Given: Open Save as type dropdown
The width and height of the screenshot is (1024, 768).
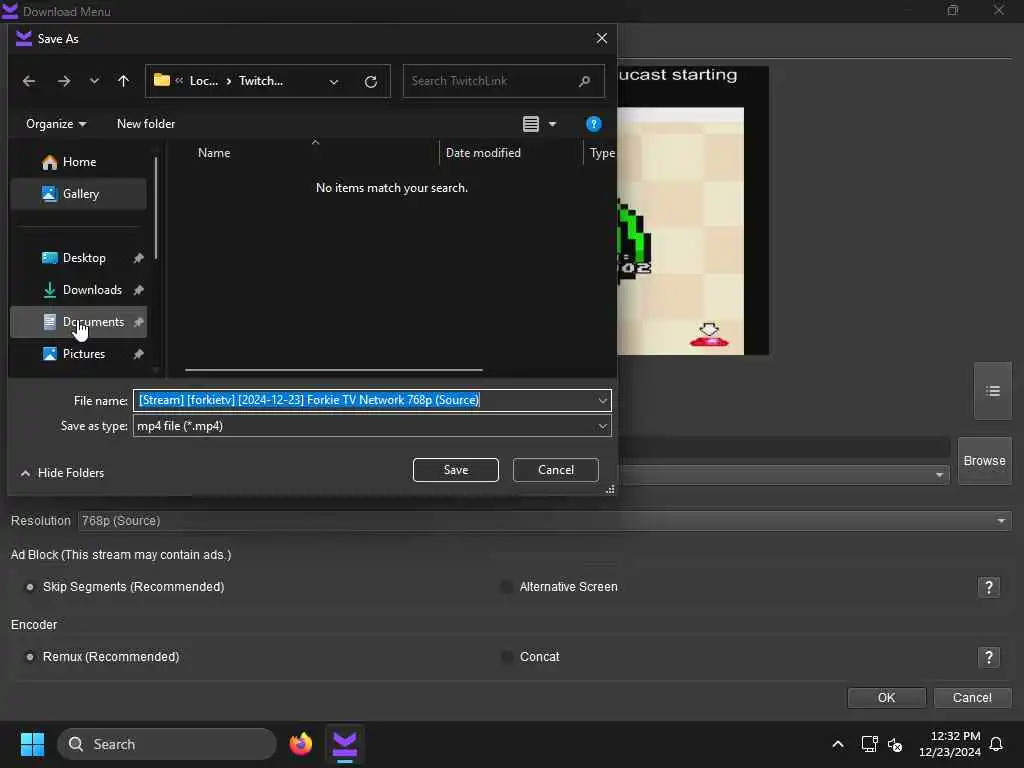Looking at the screenshot, I should [x=372, y=426].
